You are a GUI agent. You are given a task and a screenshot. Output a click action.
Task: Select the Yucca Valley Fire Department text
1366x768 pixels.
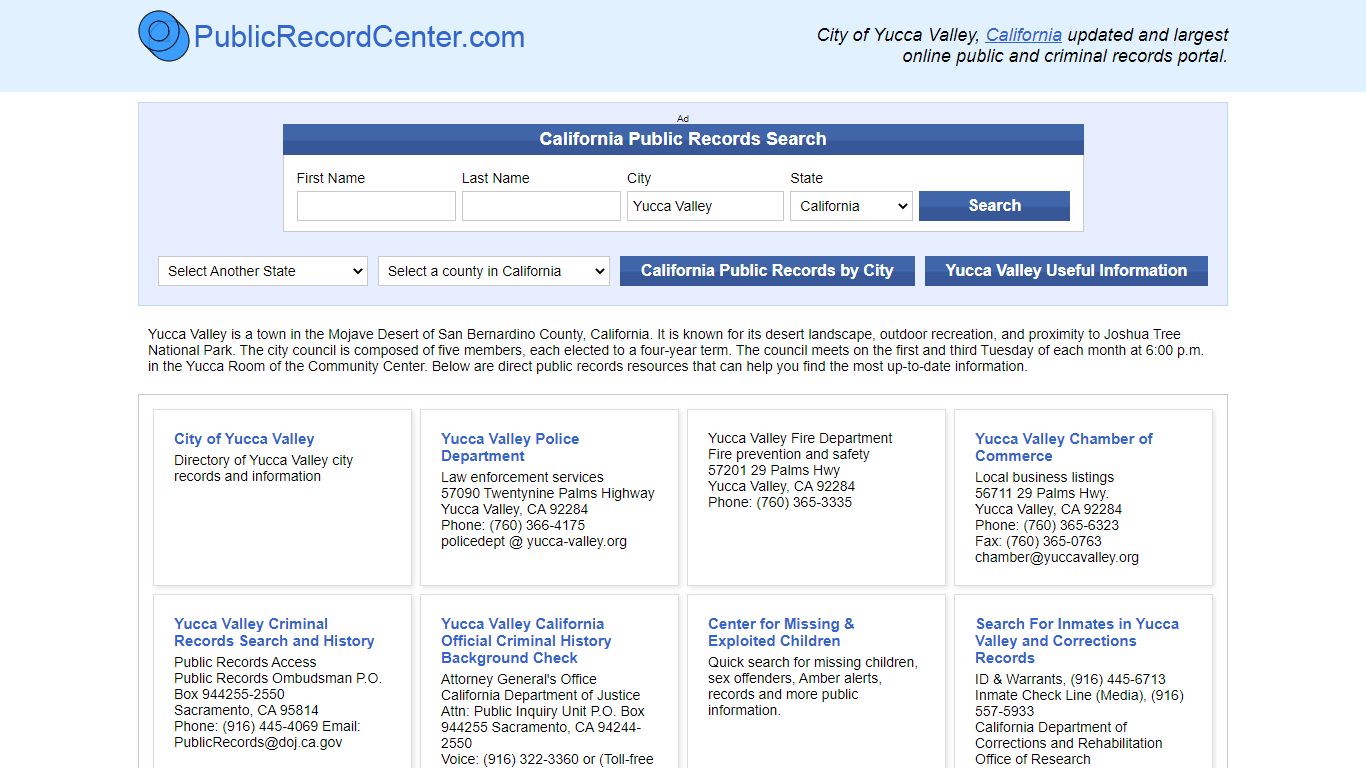[x=800, y=438]
